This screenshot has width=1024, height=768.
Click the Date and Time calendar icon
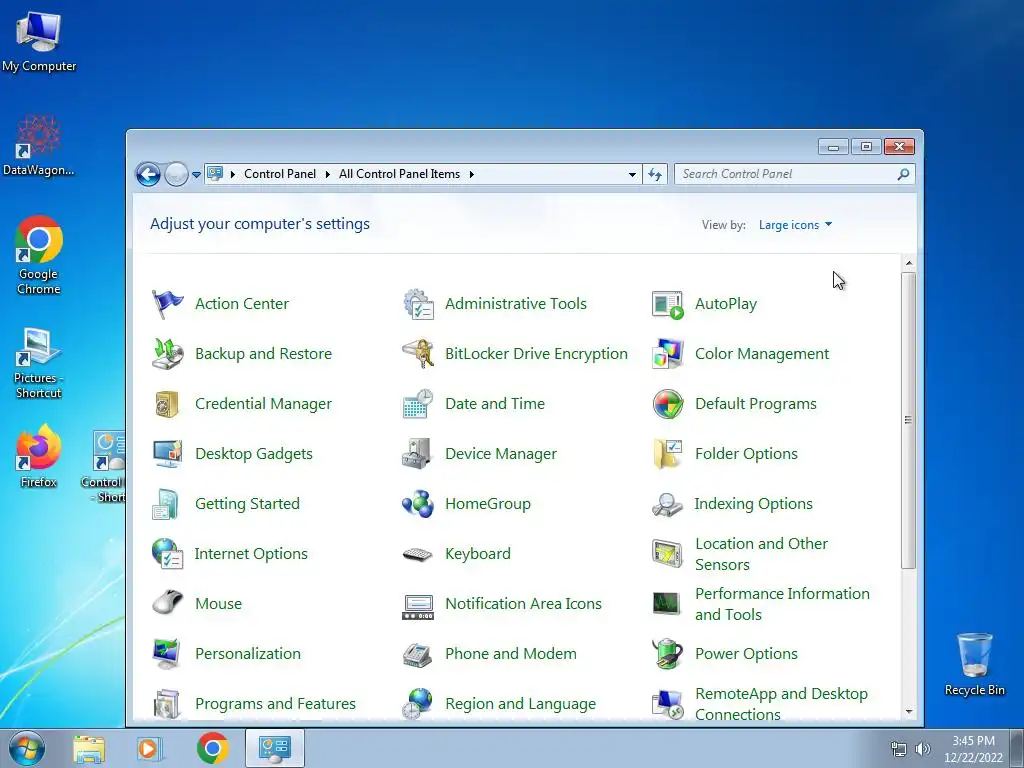pos(418,404)
